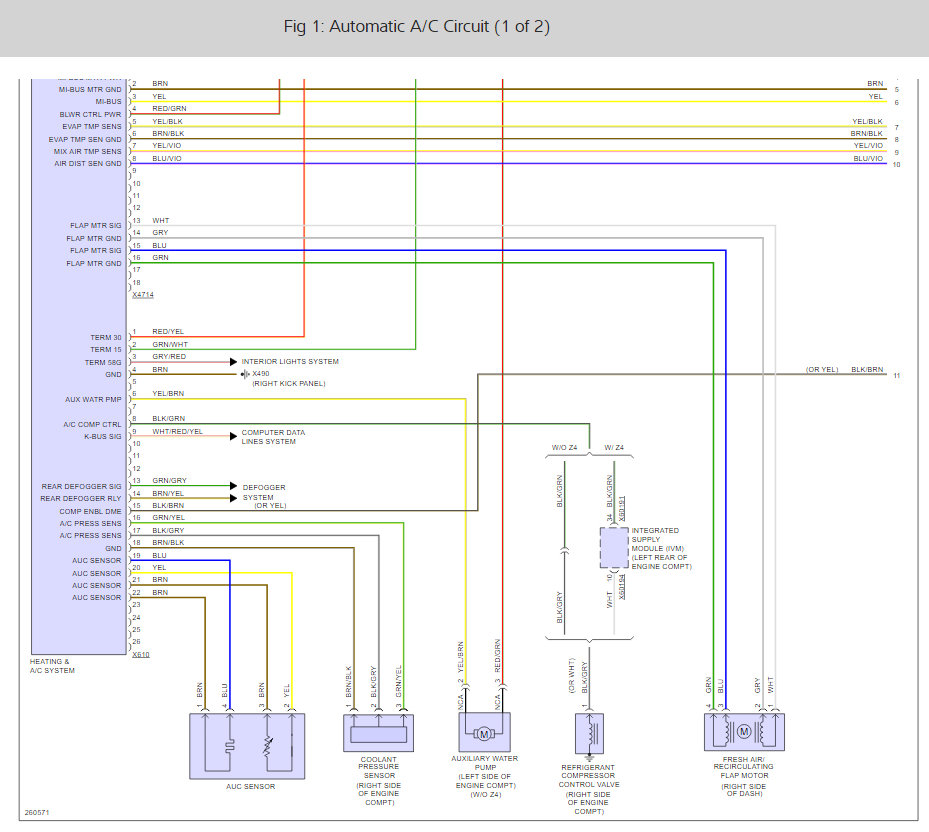Click the 'AUX WATR PMP' pin label

point(93,399)
